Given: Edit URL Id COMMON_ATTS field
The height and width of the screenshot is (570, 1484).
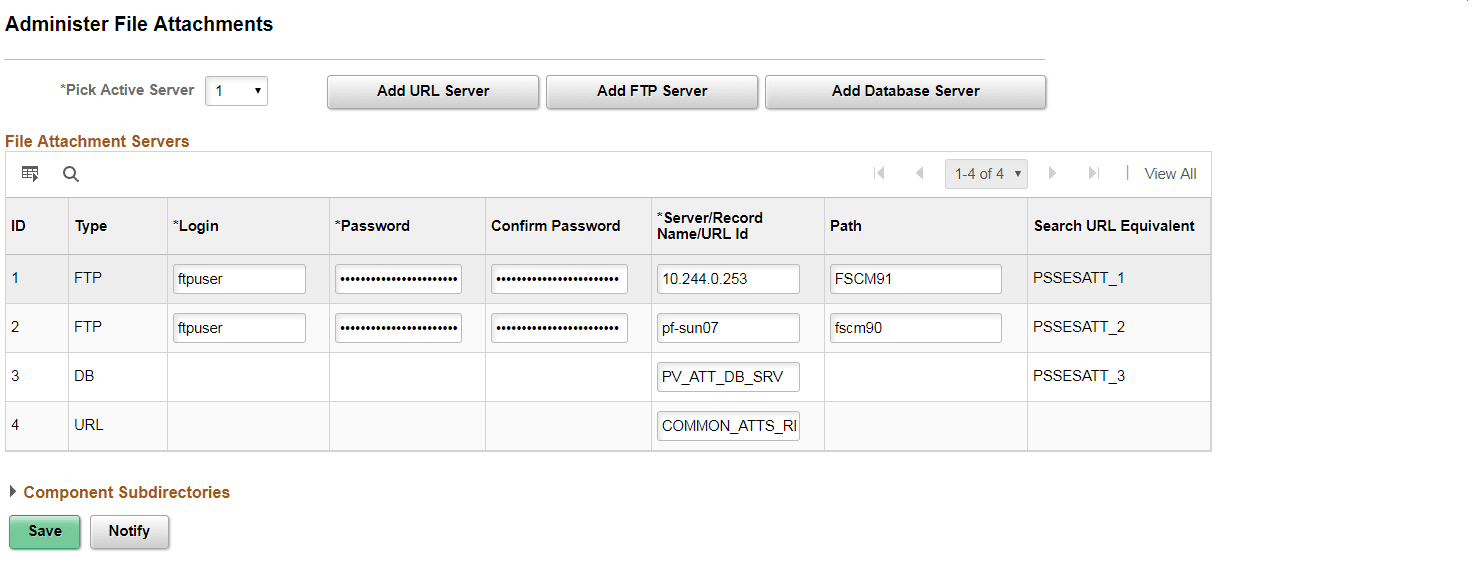Looking at the screenshot, I should point(728,426).
